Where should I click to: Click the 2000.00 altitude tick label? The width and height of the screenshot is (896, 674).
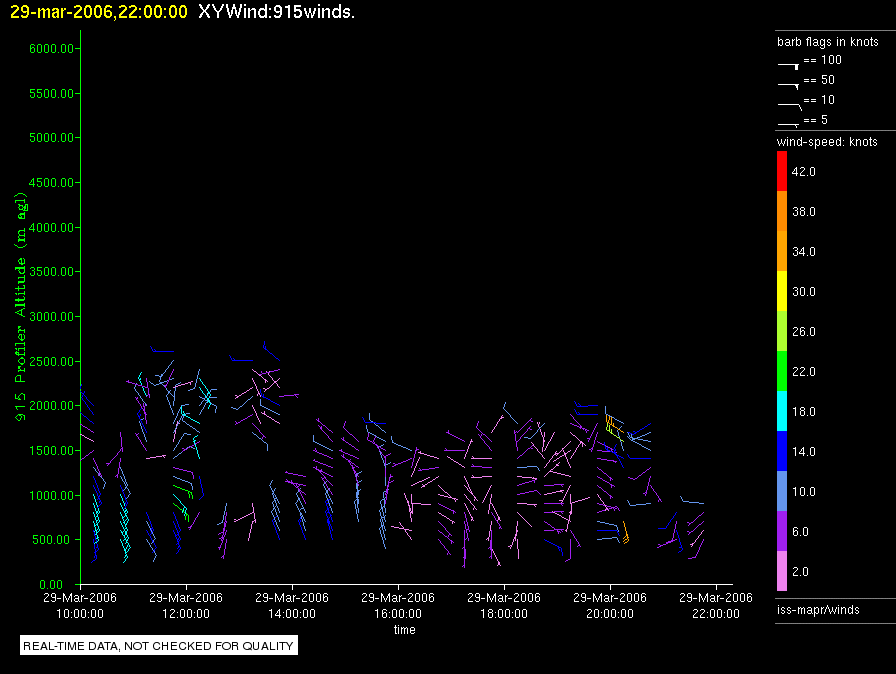point(51,406)
